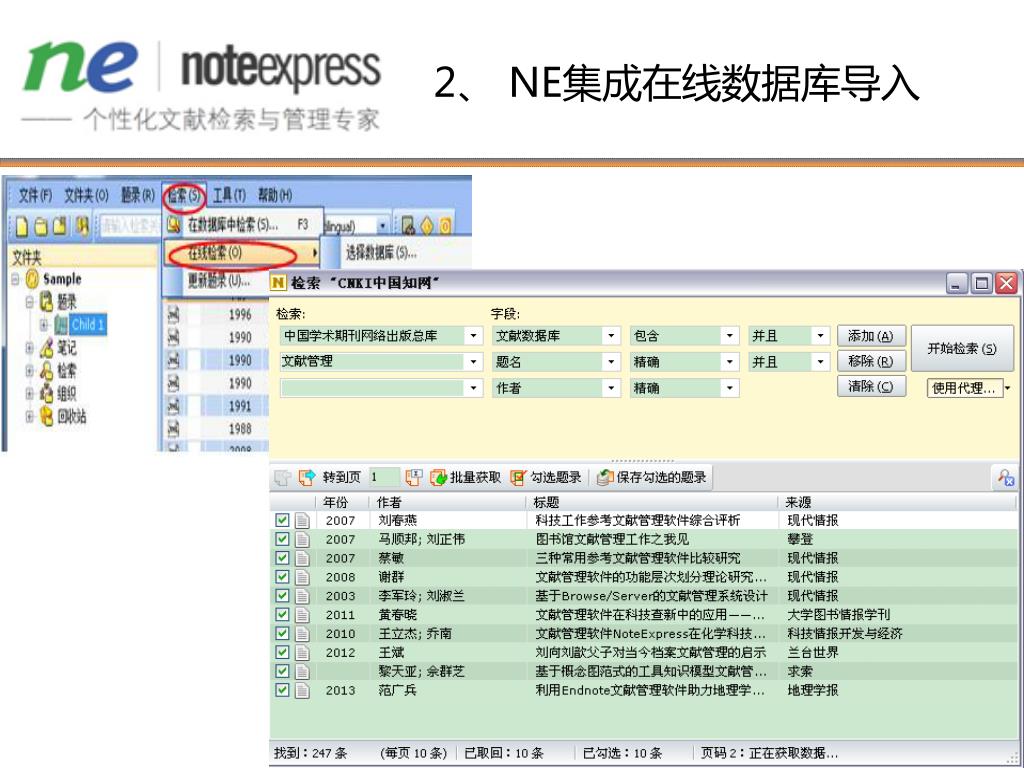Click the 移除(R) button
Screen dimensions: 1024x768
pos(871,361)
